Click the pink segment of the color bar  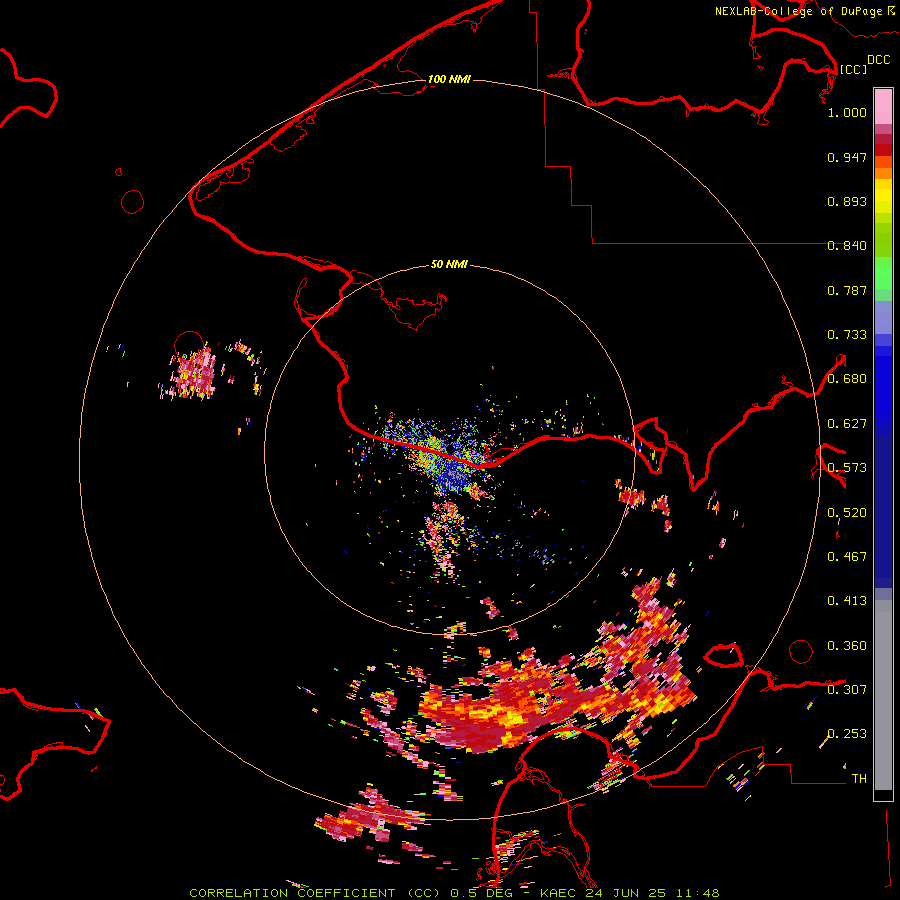click(883, 106)
